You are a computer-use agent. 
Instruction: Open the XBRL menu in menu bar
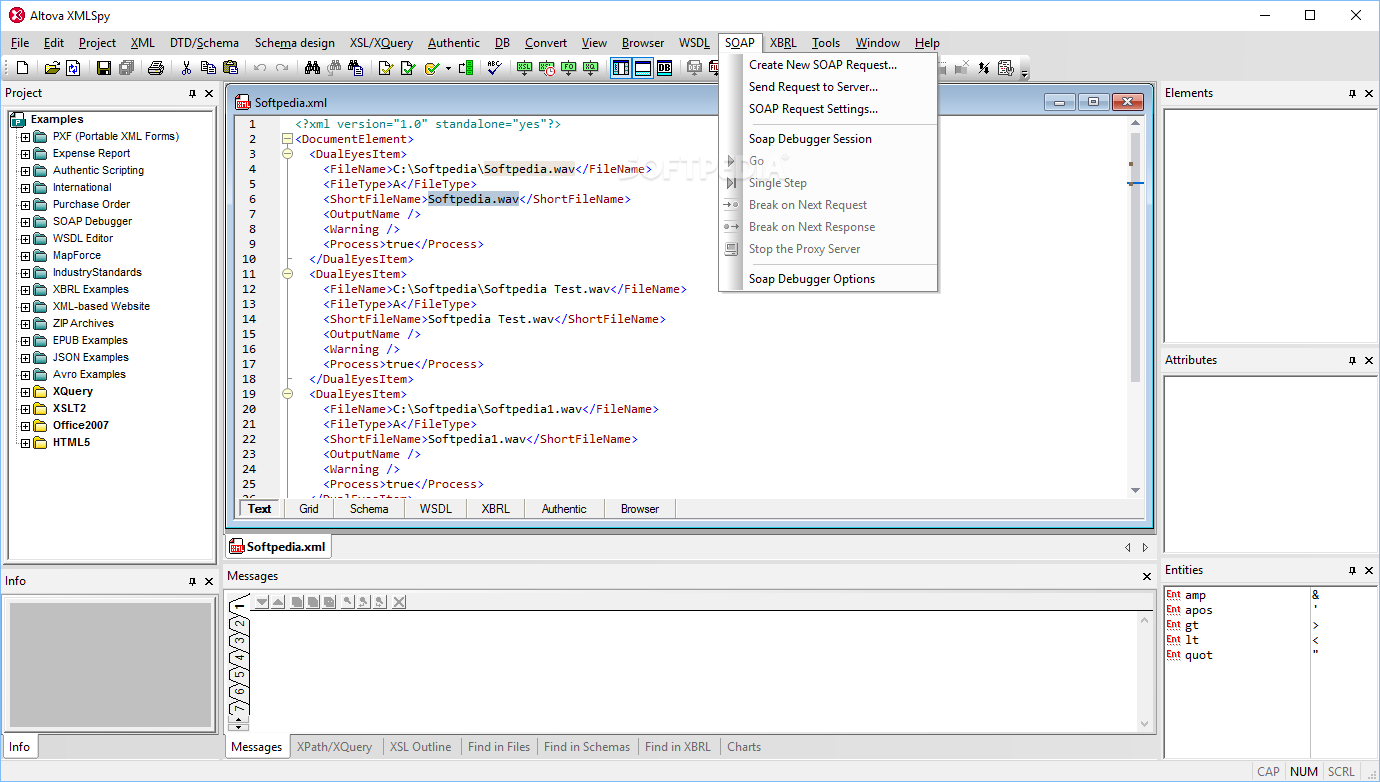pyautogui.click(x=783, y=43)
